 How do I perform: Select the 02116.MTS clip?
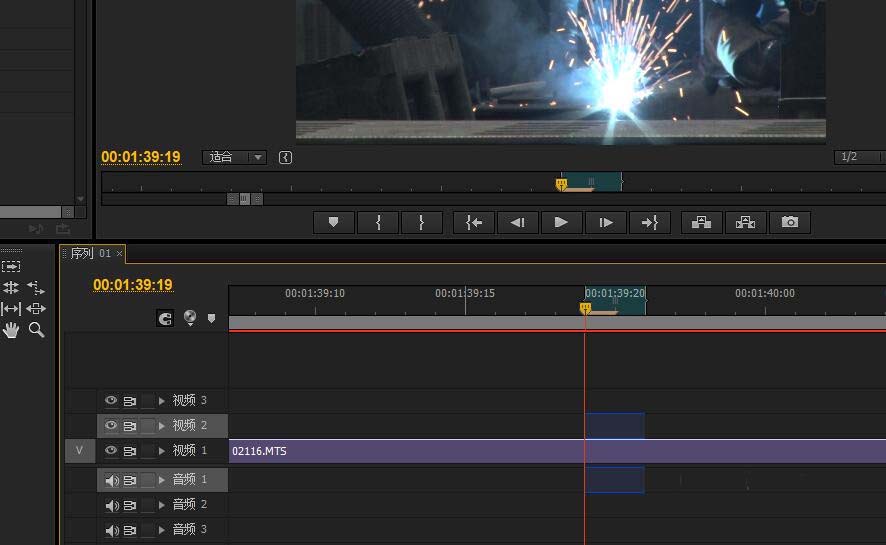pyautogui.click(x=557, y=451)
